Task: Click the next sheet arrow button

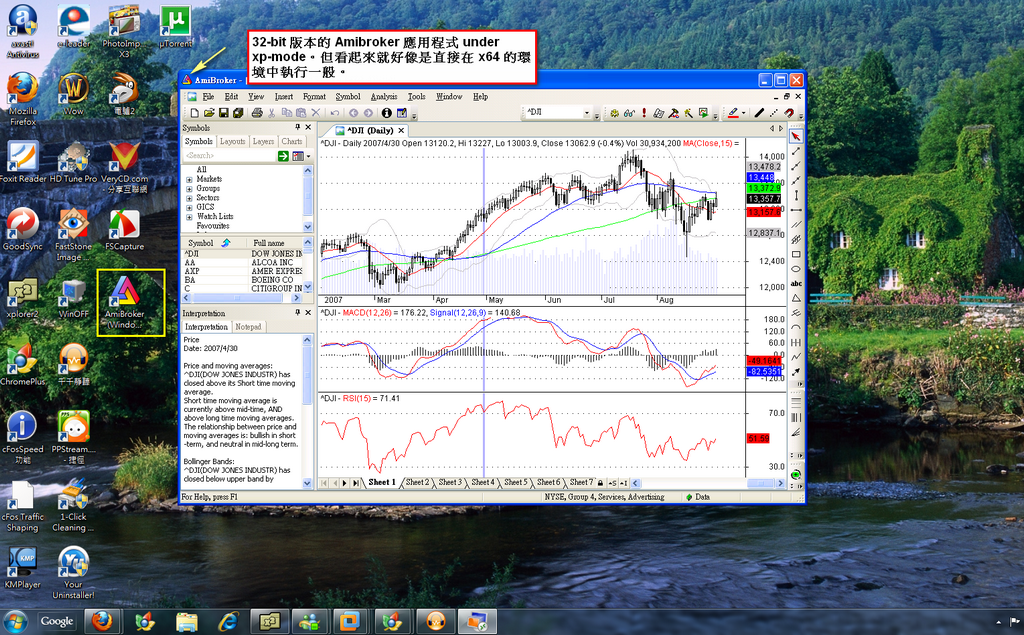Action: (x=345, y=483)
